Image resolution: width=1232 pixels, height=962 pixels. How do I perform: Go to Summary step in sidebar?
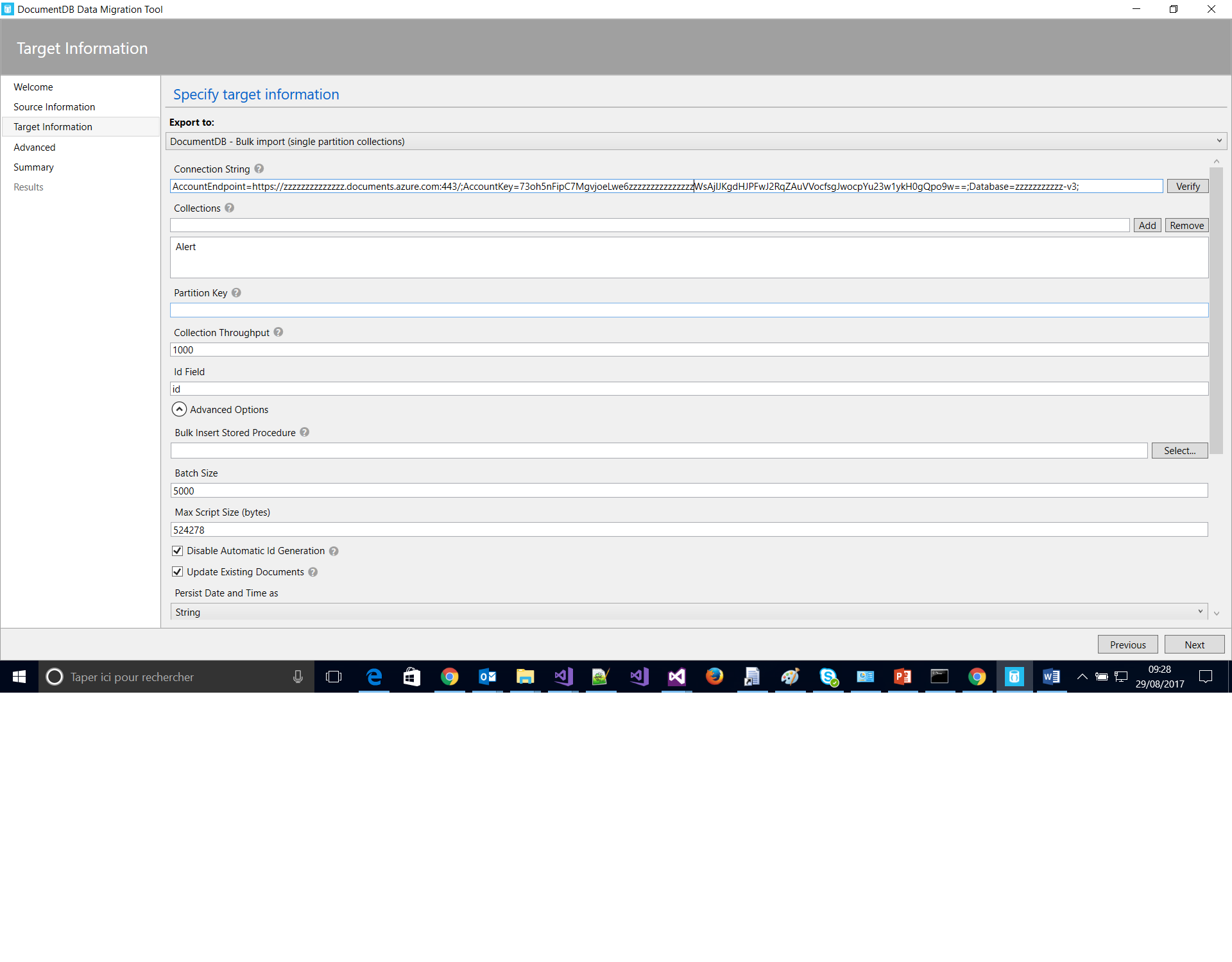point(33,167)
